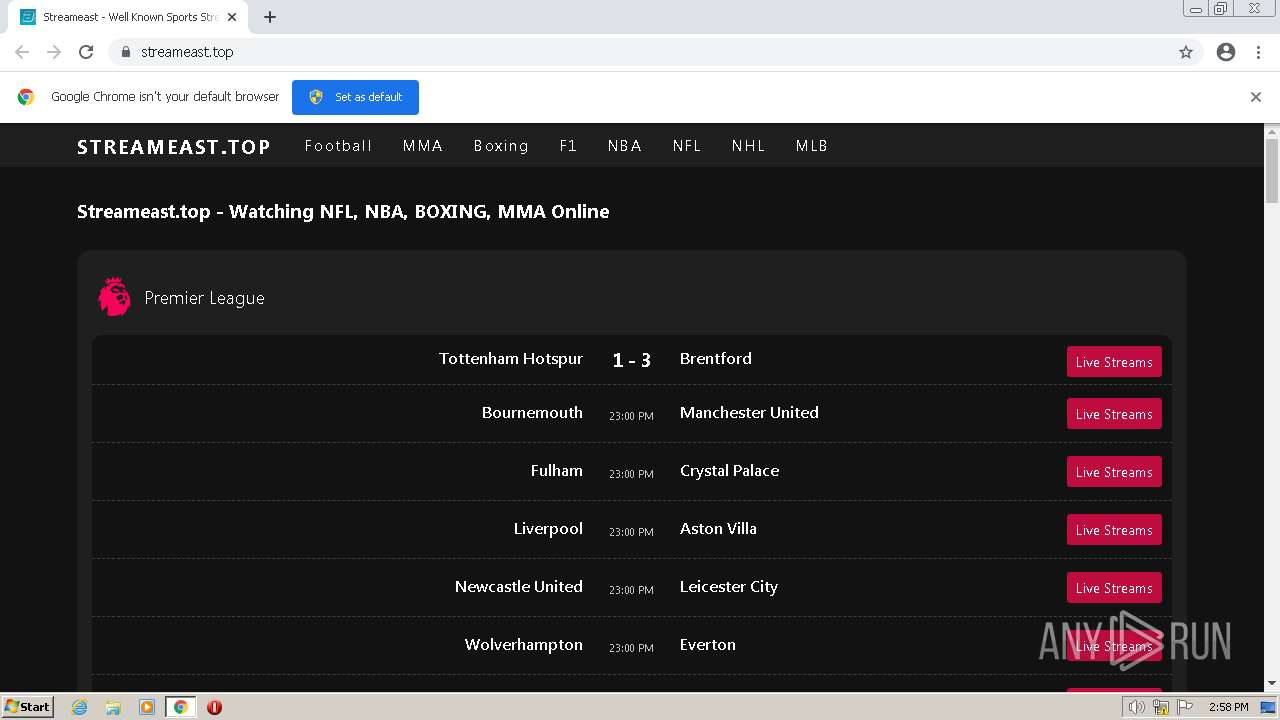The height and width of the screenshot is (720, 1280).
Task: Select the Chrome icon in the taskbar
Action: pyautogui.click(x=181, y=707)
